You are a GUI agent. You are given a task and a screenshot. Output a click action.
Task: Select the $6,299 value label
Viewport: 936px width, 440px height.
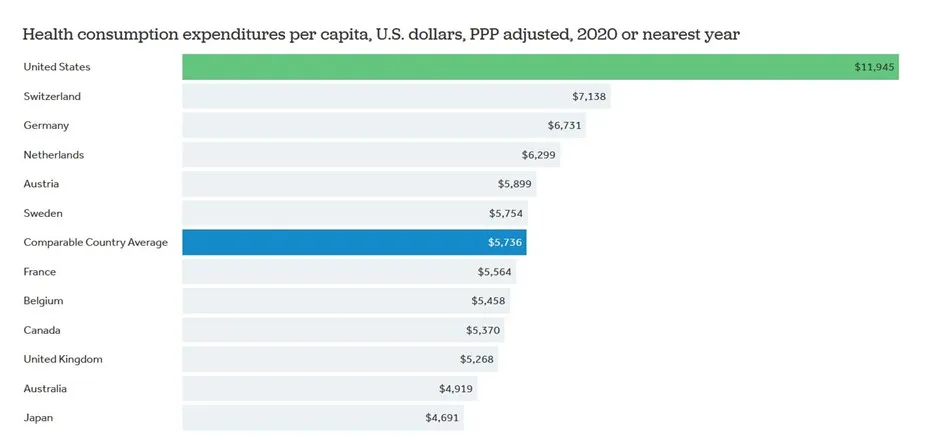click(540, 155)
